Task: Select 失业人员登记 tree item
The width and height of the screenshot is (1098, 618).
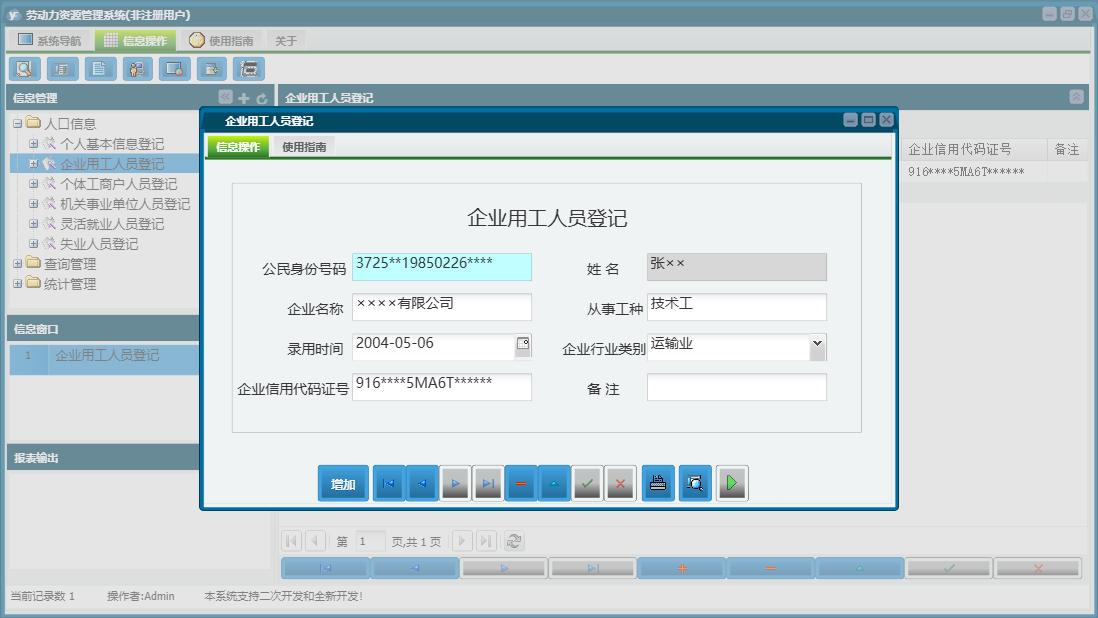Action: coord(99,244)
